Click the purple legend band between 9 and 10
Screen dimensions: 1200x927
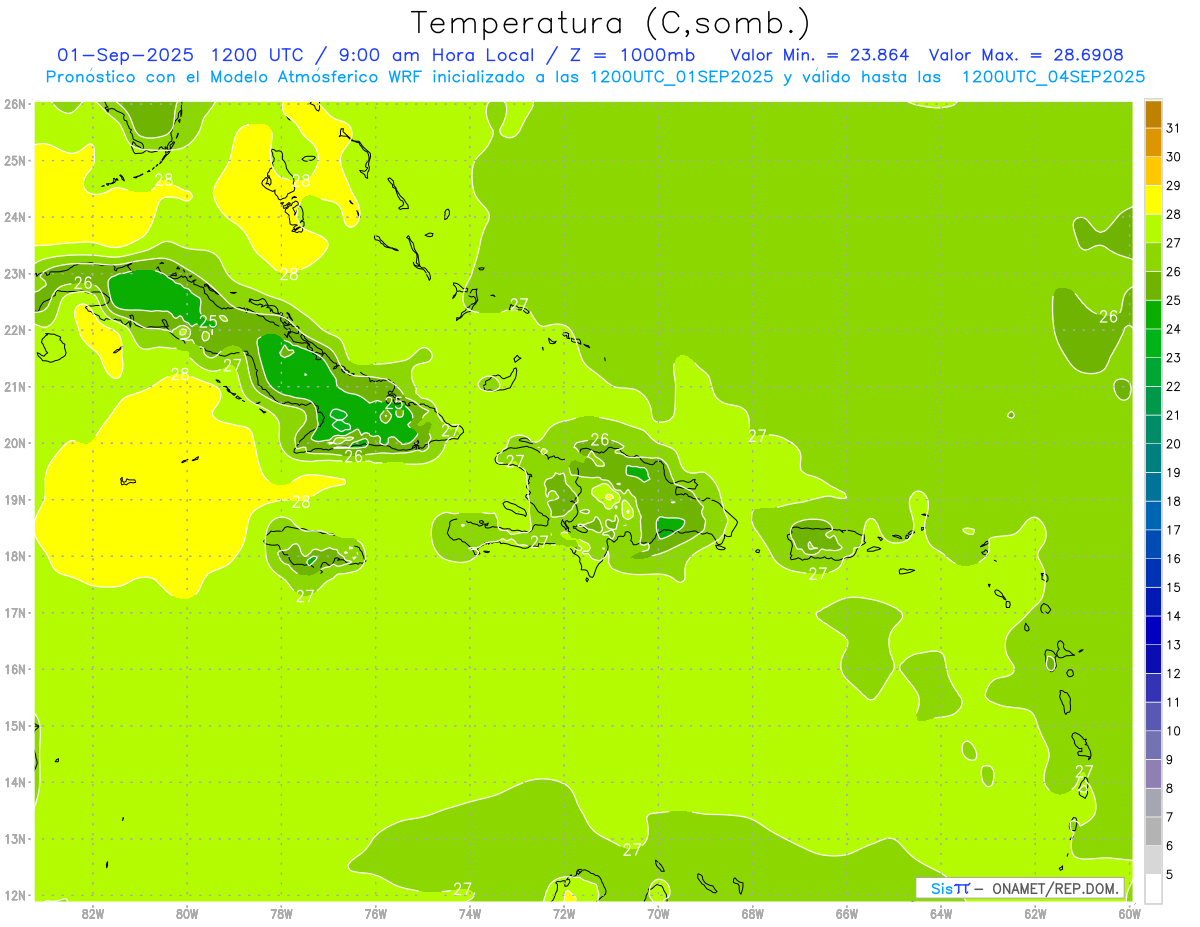tap(1153, 745)
